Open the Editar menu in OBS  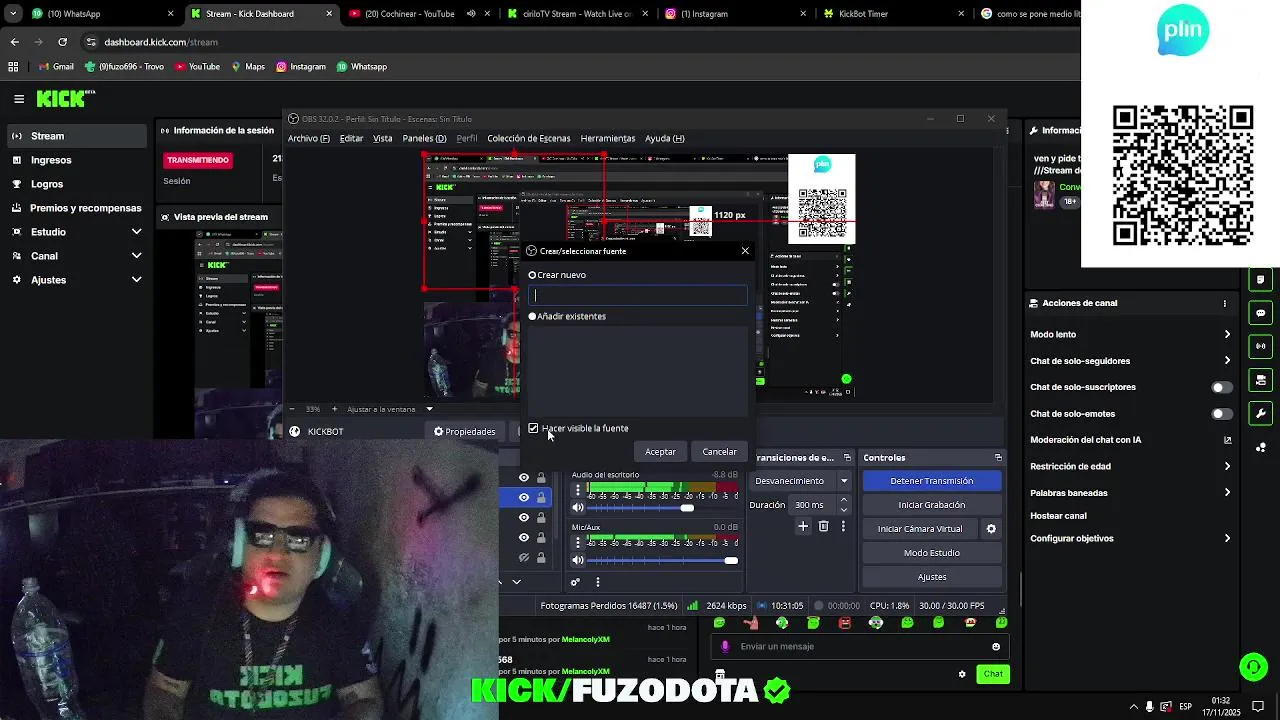(x=351, y=138)
